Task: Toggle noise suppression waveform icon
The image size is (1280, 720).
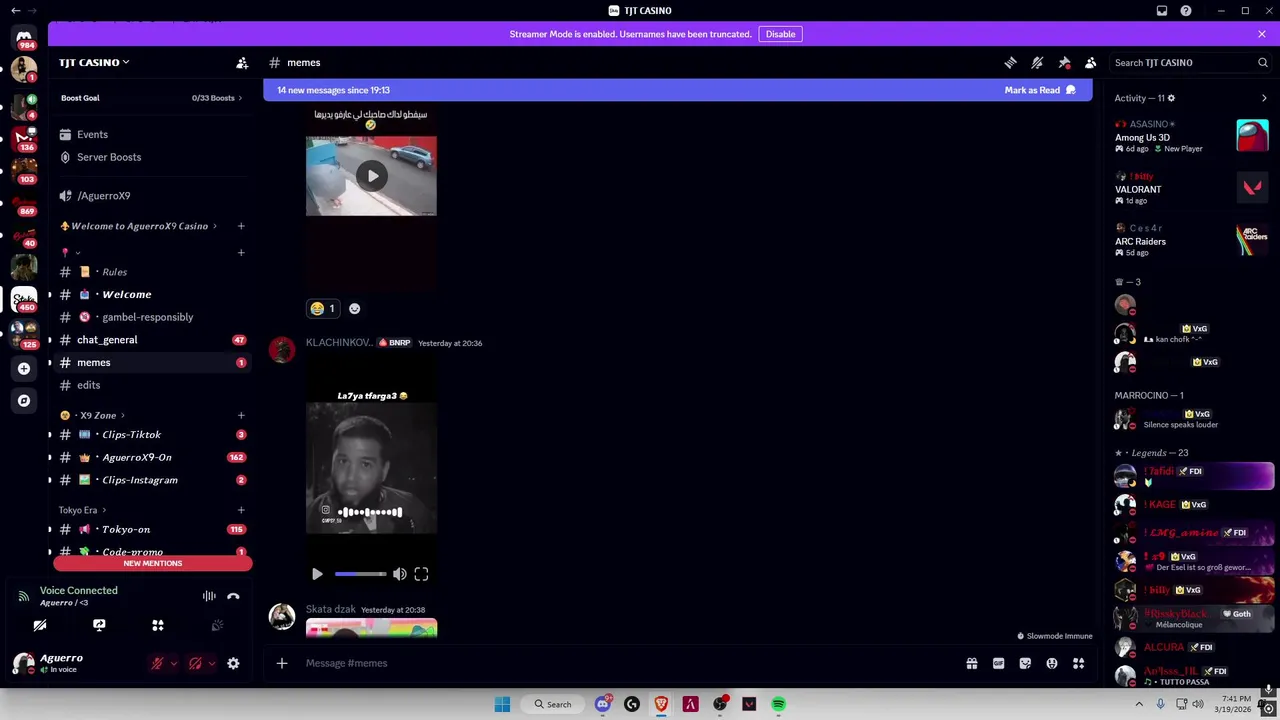Action: 209,596
